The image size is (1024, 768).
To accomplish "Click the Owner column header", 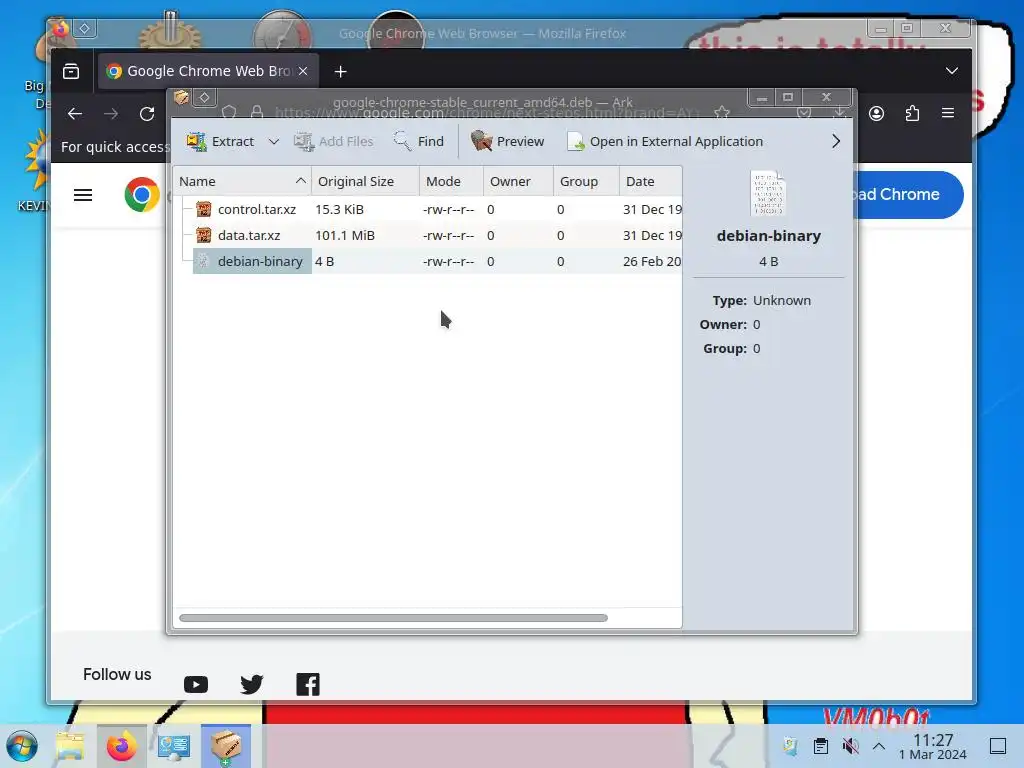I will pos(519,182).
